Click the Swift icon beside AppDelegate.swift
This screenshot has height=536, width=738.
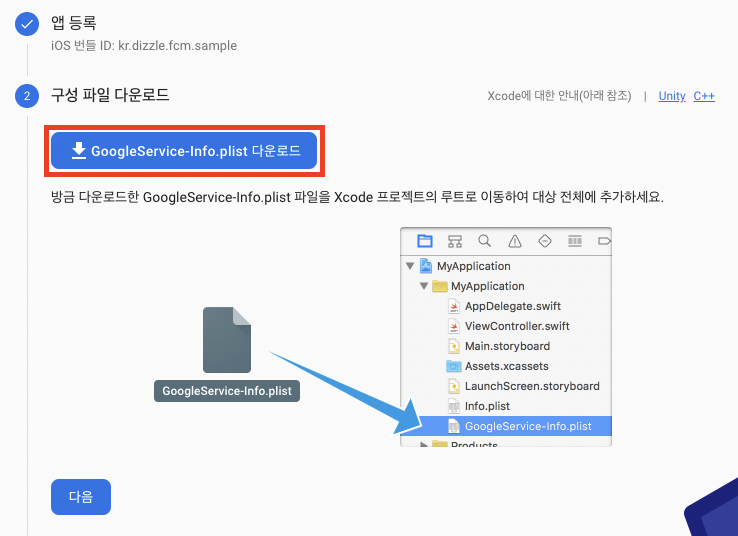(x=453, y=306)
